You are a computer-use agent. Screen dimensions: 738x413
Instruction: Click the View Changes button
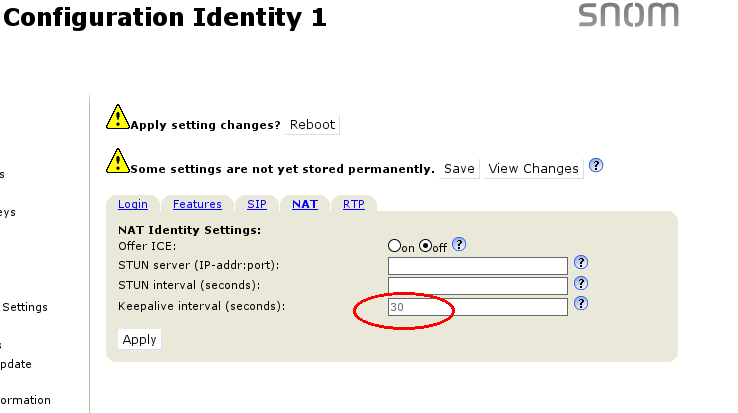pyautogui.click(x=533, y=168)
